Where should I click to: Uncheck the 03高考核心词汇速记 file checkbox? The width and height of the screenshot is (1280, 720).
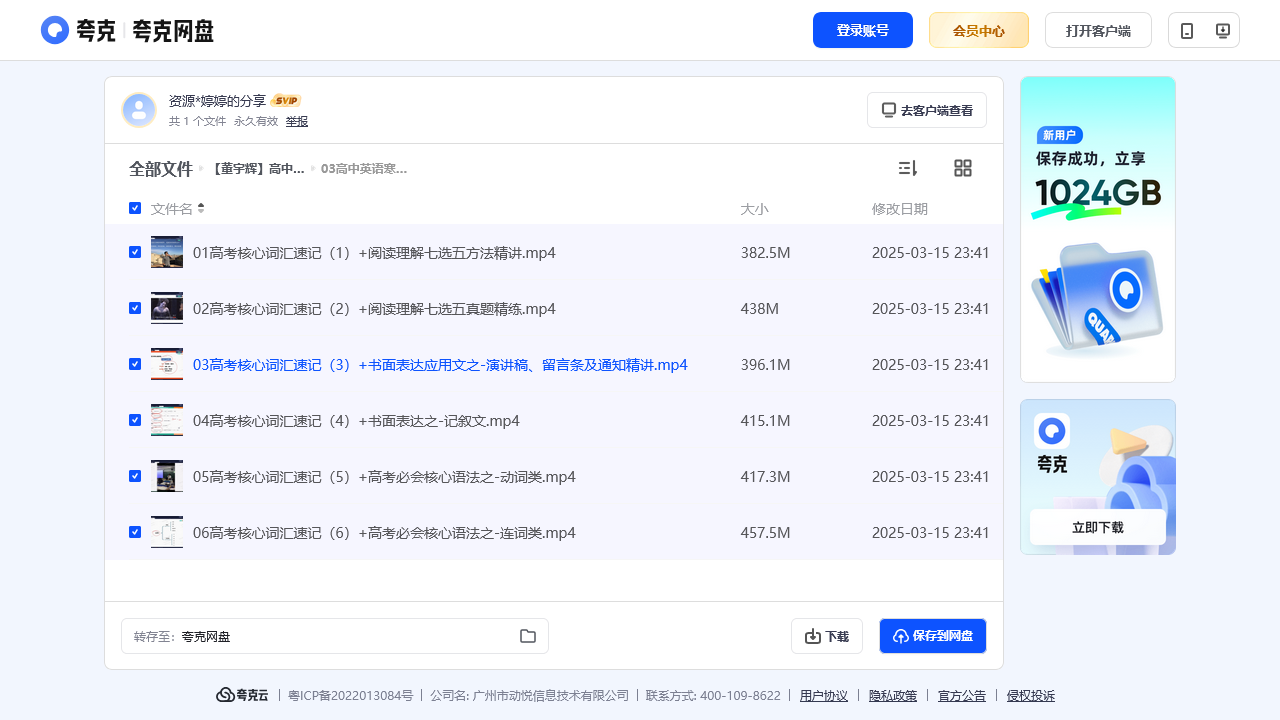[x=135, y=364]
